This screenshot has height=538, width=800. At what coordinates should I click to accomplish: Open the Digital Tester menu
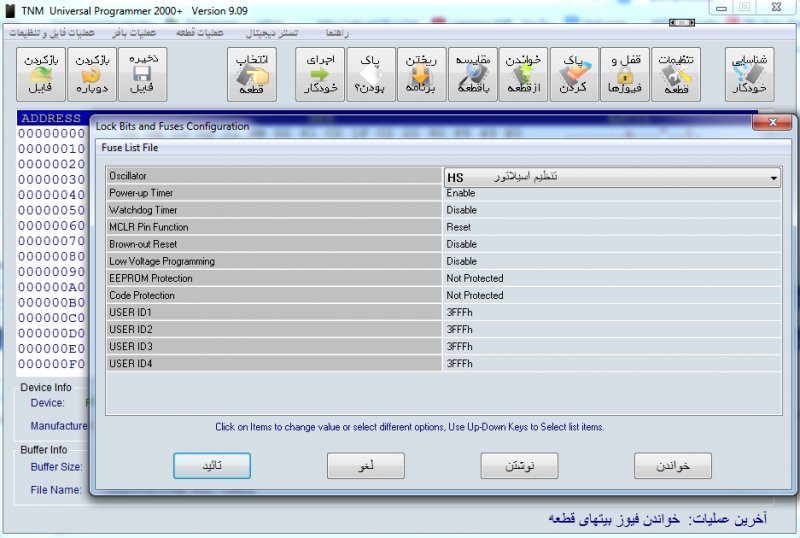[x=271, y=33]
